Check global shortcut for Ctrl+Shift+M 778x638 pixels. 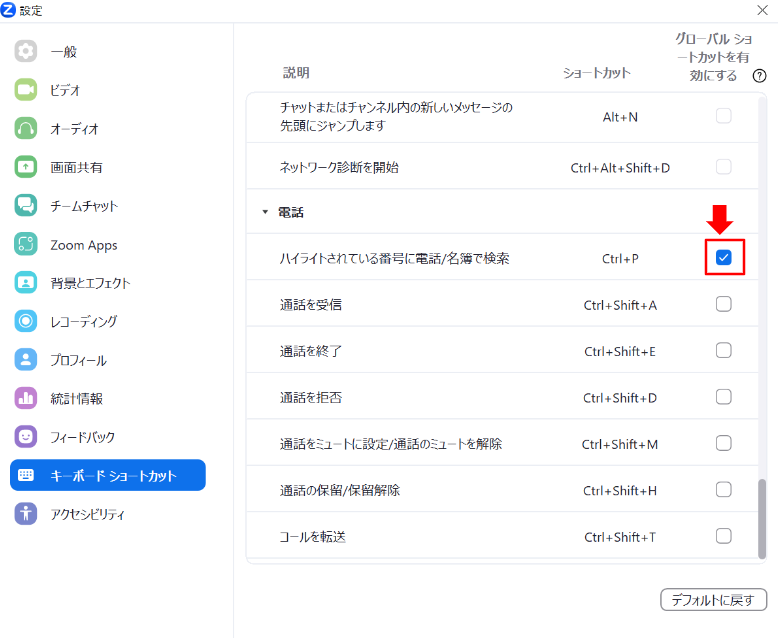(723, 443)
